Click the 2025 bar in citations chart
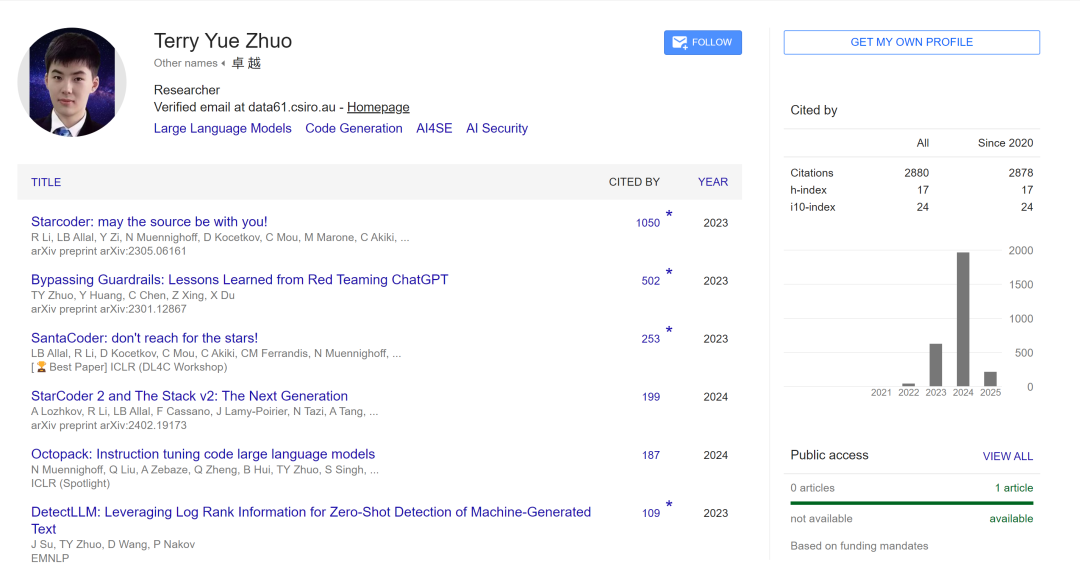This screenshot has width=1080, height=567. point(990,379)
